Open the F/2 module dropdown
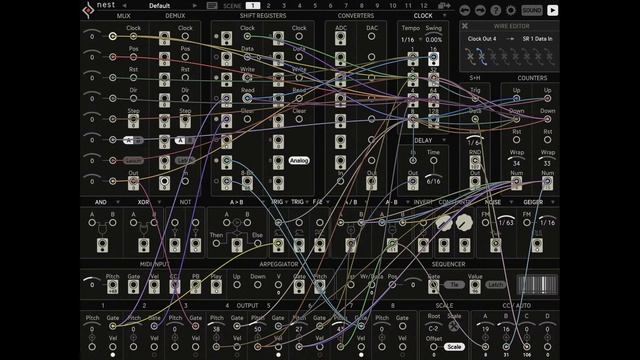640x360 pixels. (x=328, y=202)
